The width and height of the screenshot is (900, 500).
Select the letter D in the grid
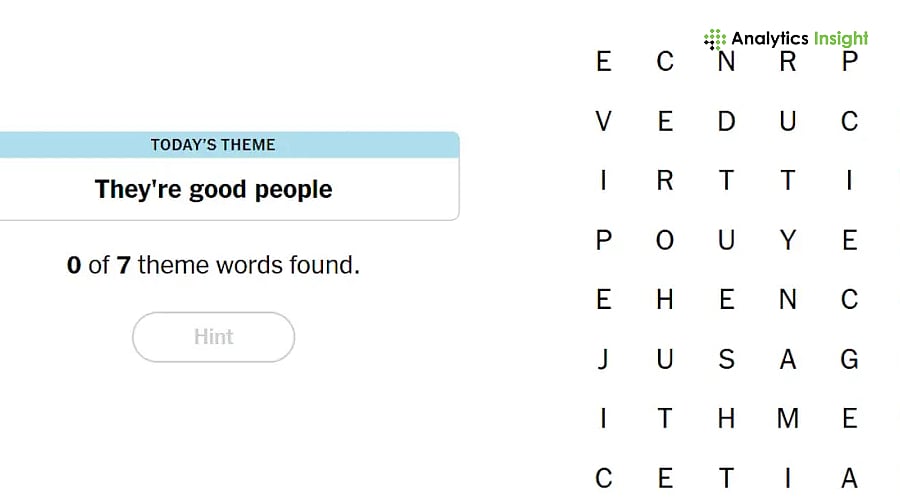[x=727, y=122]
